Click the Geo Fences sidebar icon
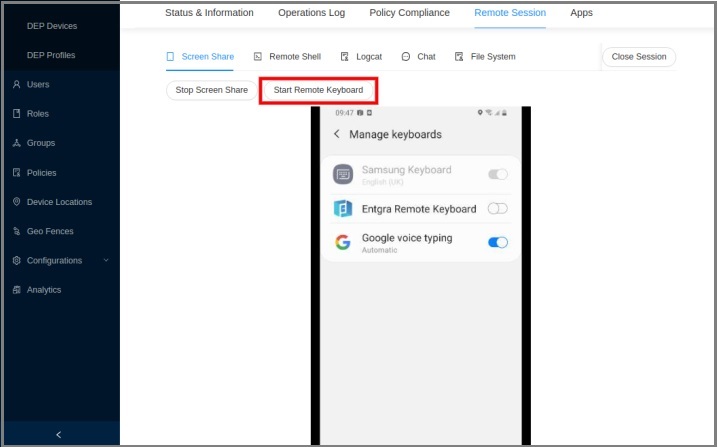Image resolution: width=718 pixels, height=447 pixels. (x=16, y=231)
